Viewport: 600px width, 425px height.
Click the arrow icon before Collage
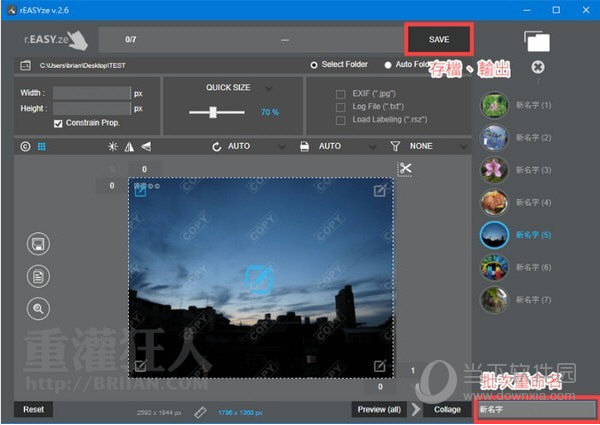(x=416, y=410)
